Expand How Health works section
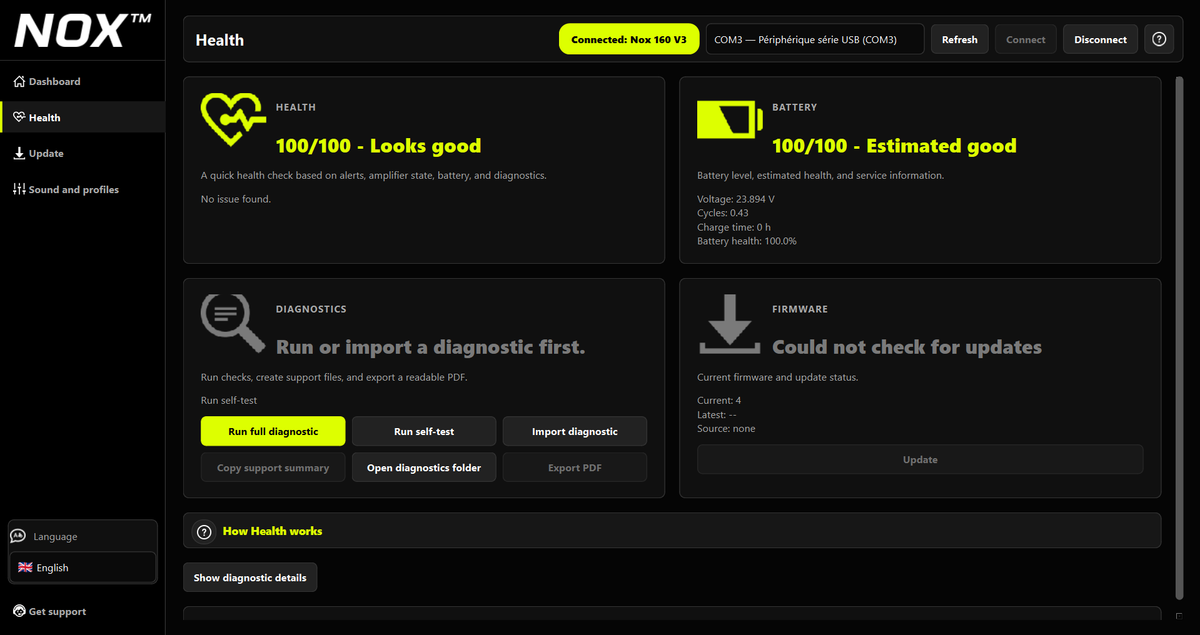1200x635 pixels. pyautogui.click(x=672, y=530)
